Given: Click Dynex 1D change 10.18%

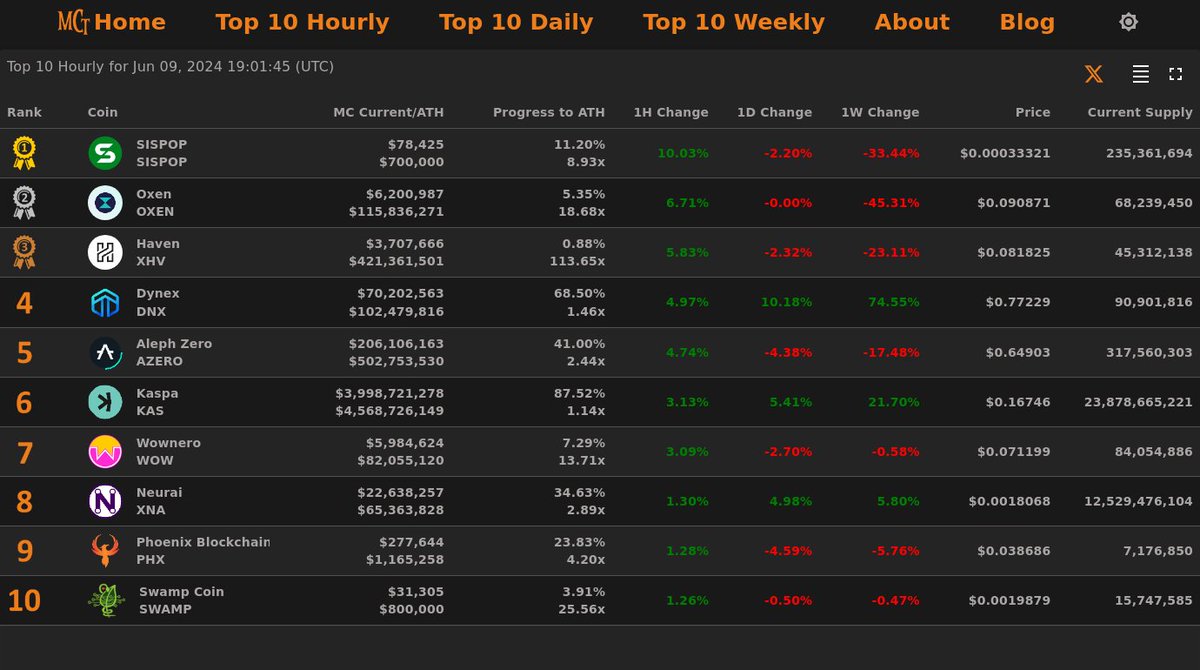Looking at the screenshot, I should click(x=786, y=303).
